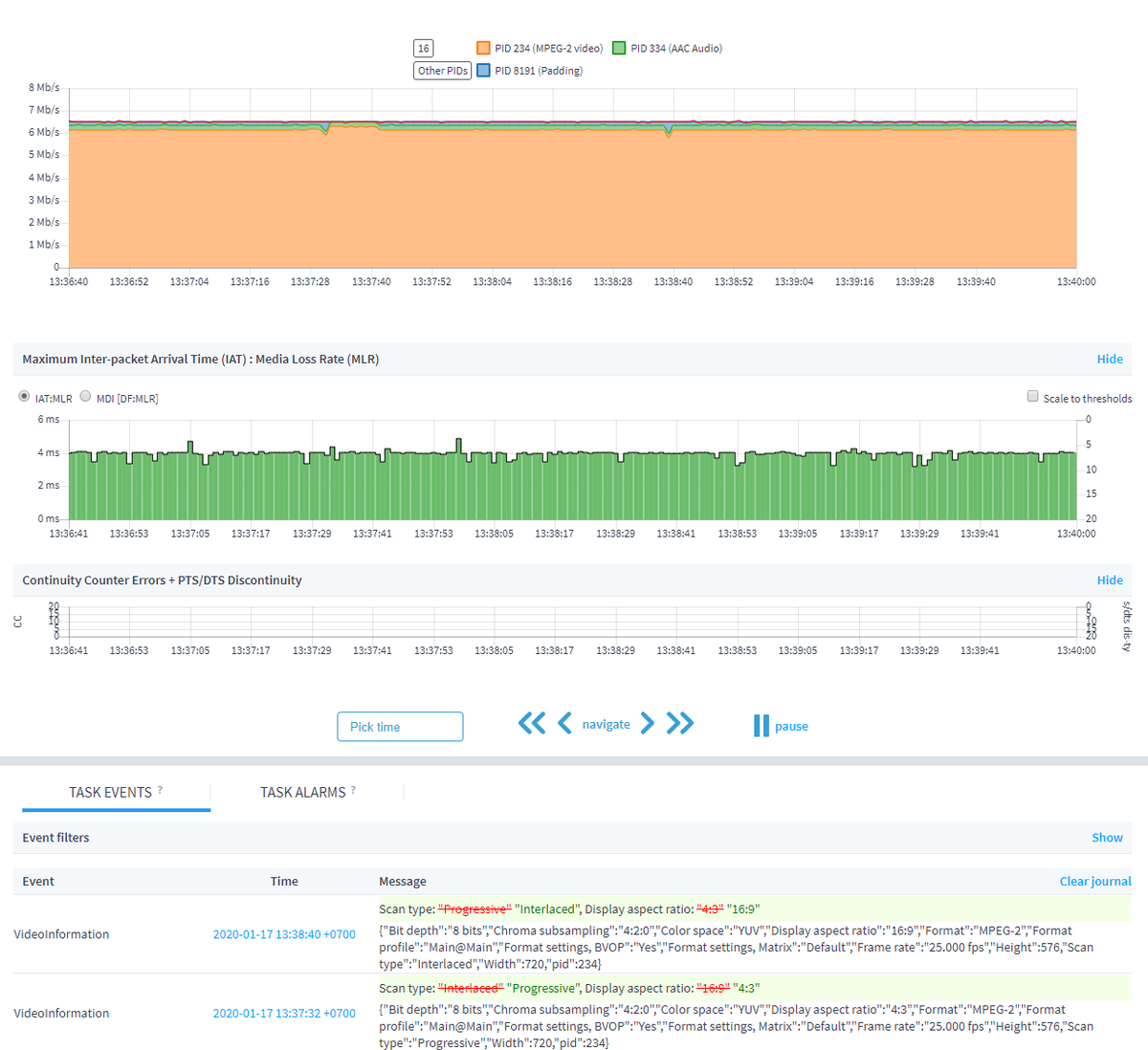This screenshot has height=1050, width=1148.
Task: Jump back with the double left arrow
Action: (532, 723)
